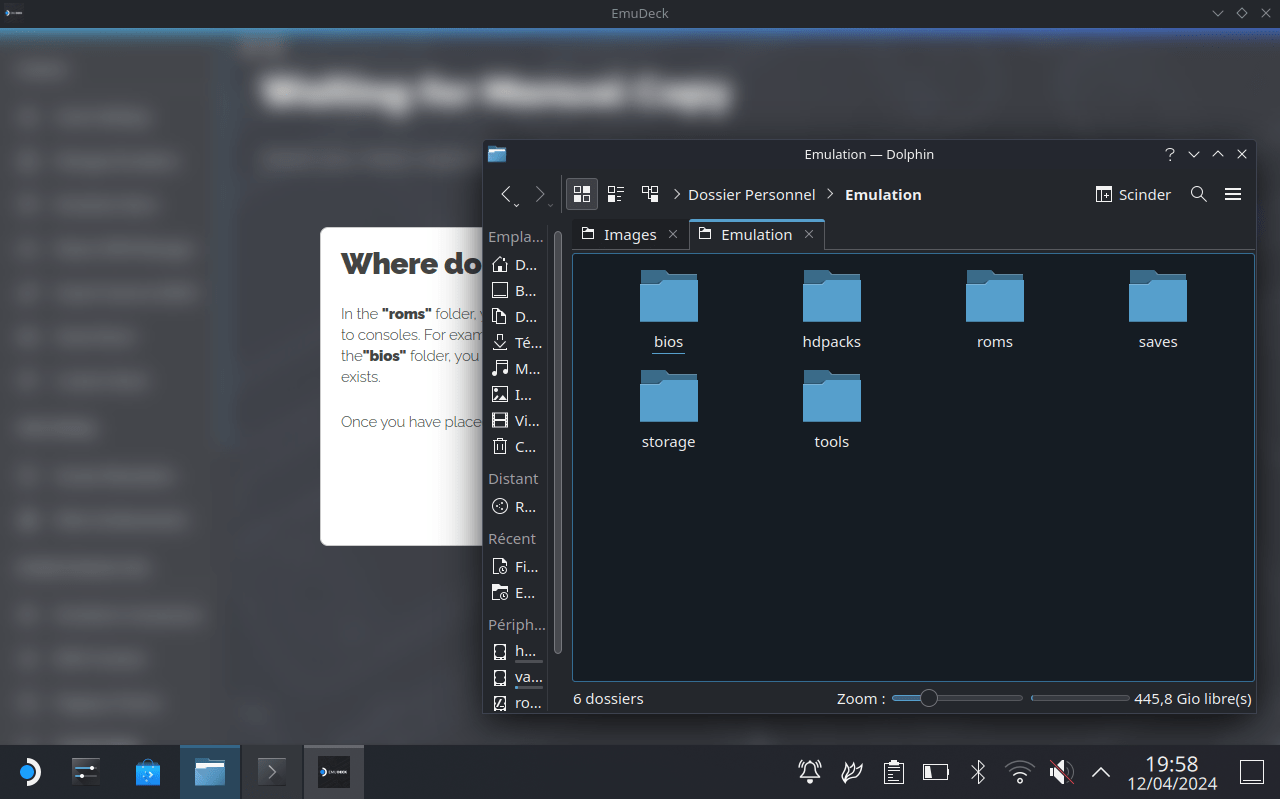
Task: Open the documents place with the pages icon
Action: (x=515, y=317)
